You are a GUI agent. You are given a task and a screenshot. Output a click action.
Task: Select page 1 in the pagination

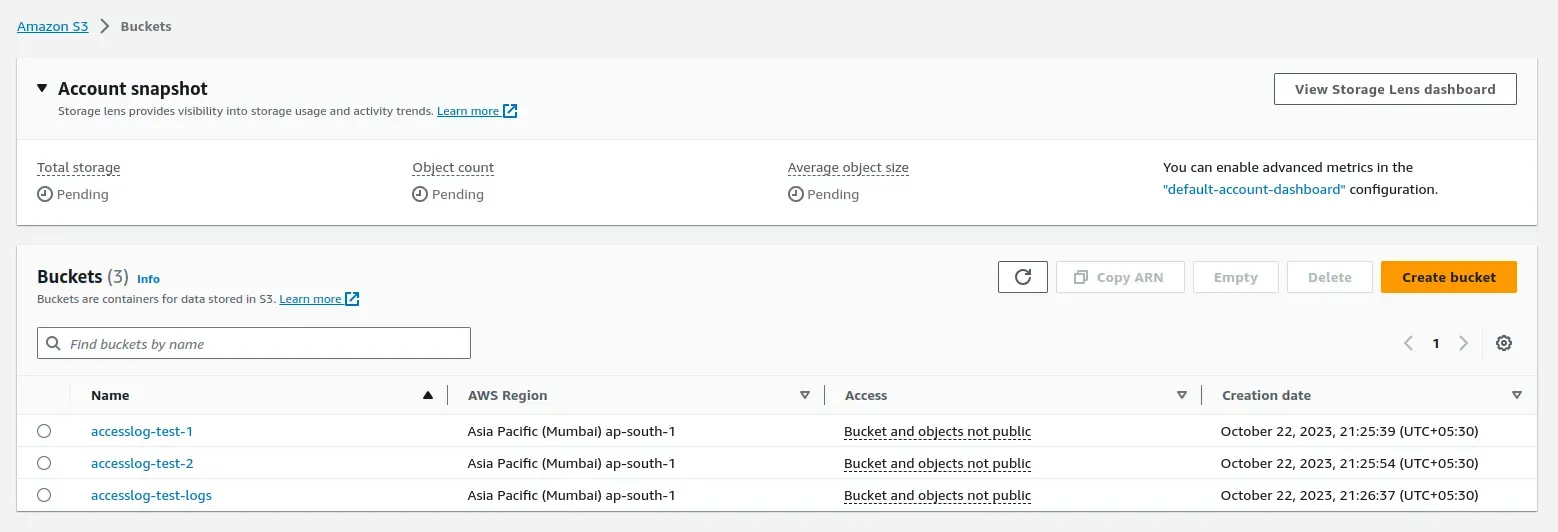point(1435,343)
